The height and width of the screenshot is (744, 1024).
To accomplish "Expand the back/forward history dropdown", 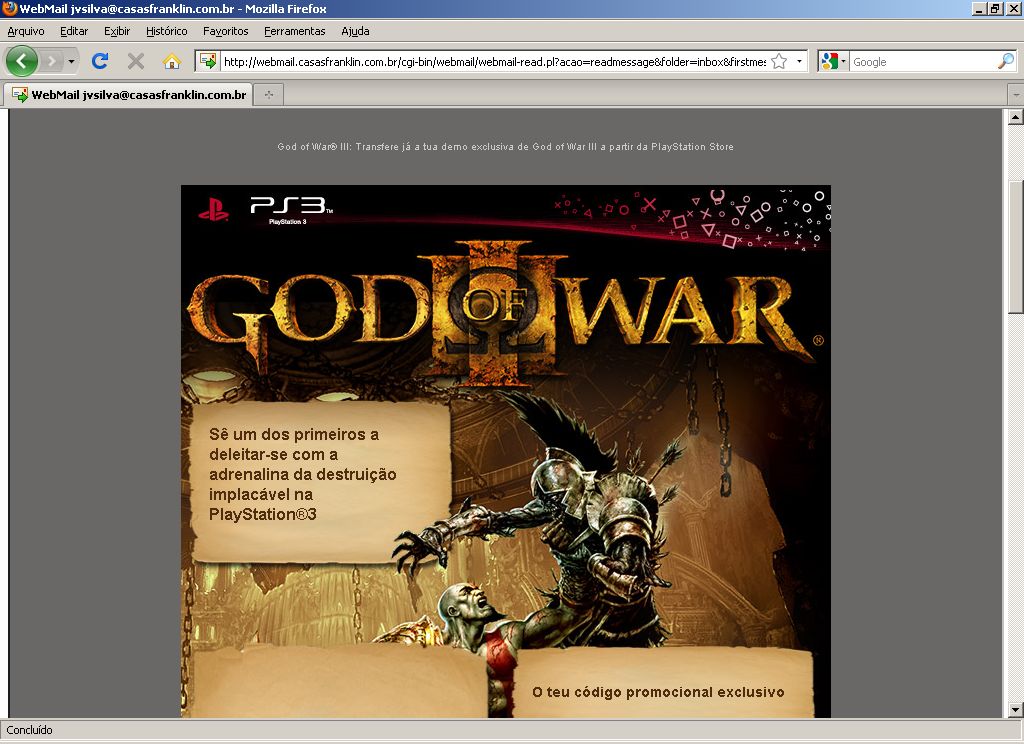I will pos(72,61).
